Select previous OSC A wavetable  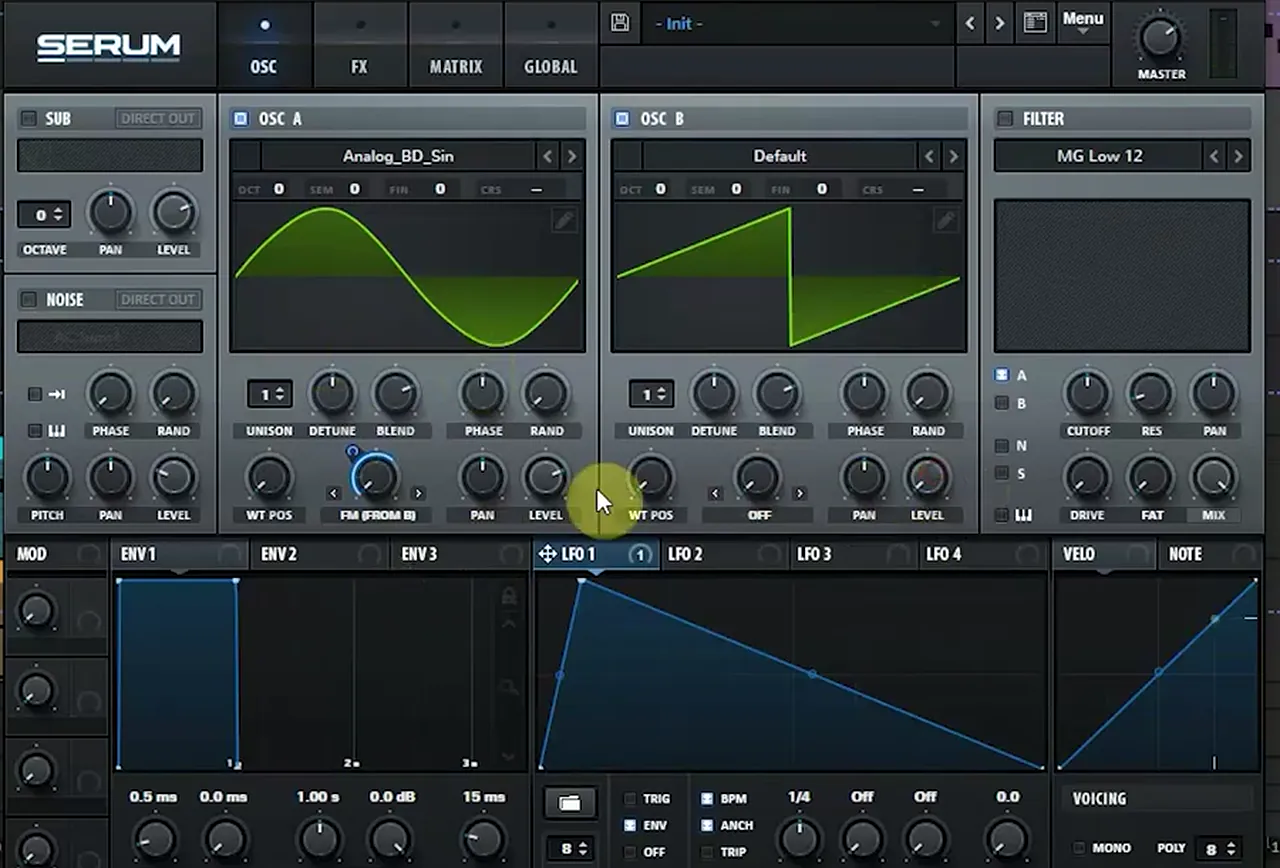[547, 156]
